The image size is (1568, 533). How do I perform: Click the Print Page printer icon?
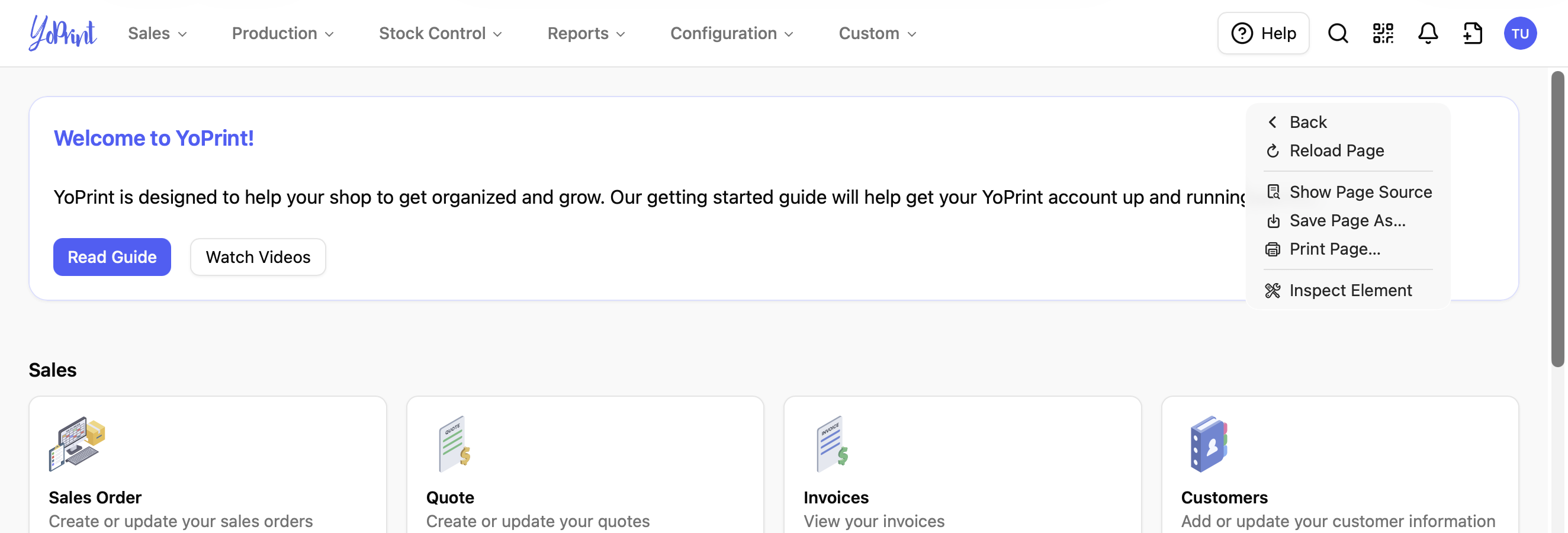pyautogui.click(x=1273, y=249)
